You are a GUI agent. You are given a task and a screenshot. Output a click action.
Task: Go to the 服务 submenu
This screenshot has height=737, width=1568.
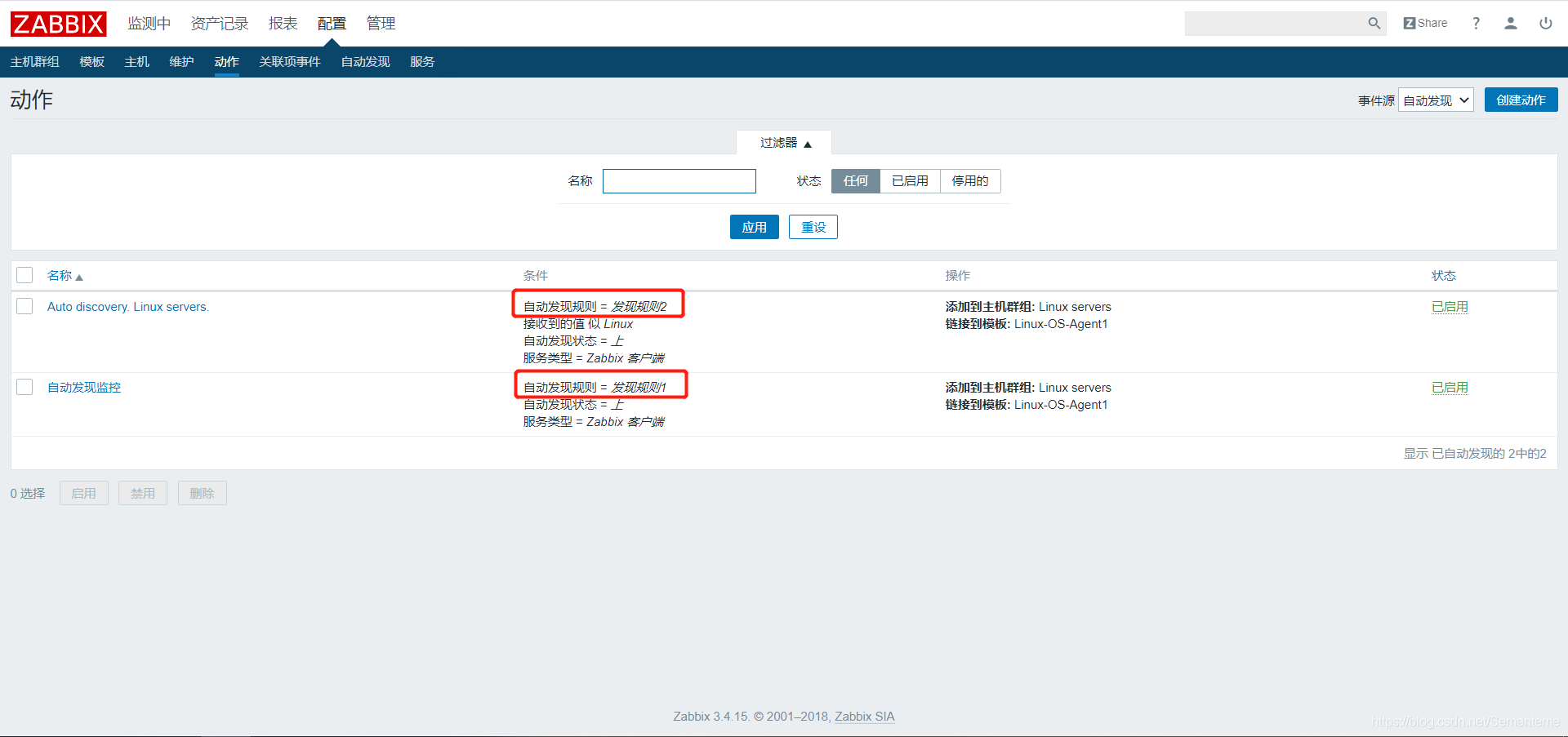click(421, 62)
